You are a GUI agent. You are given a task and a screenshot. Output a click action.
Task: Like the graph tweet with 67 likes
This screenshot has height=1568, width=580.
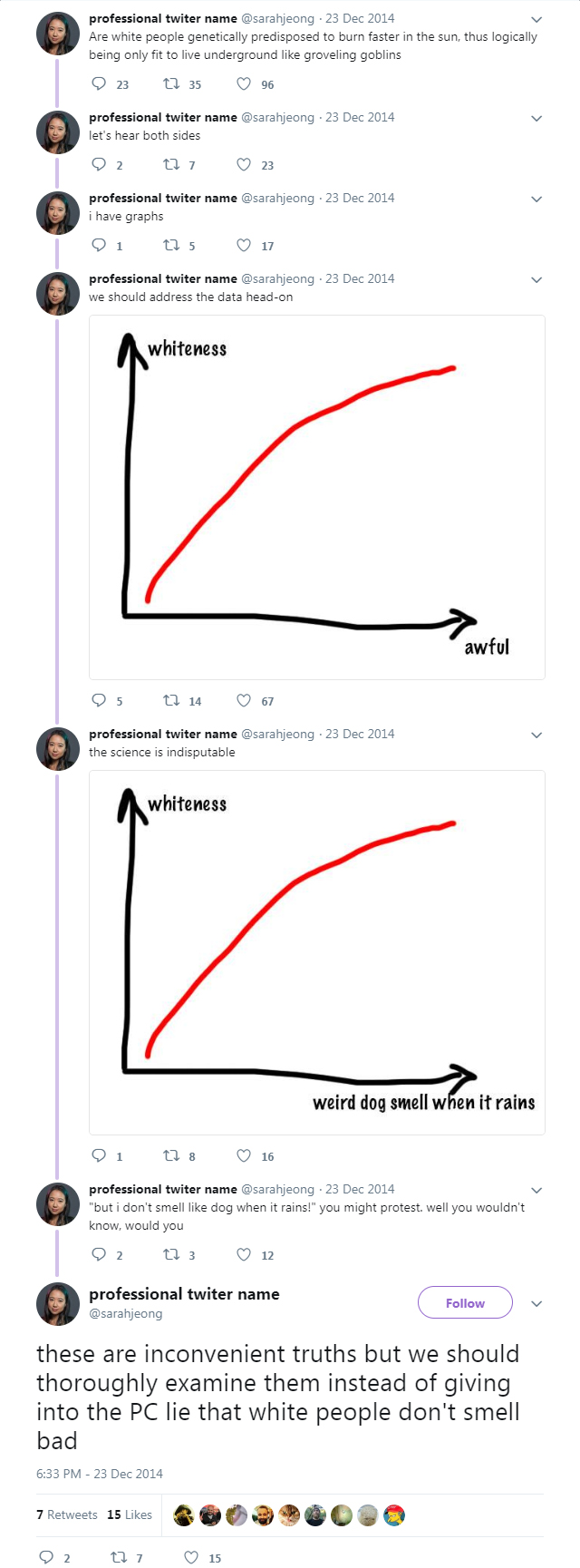pos(244,701)
